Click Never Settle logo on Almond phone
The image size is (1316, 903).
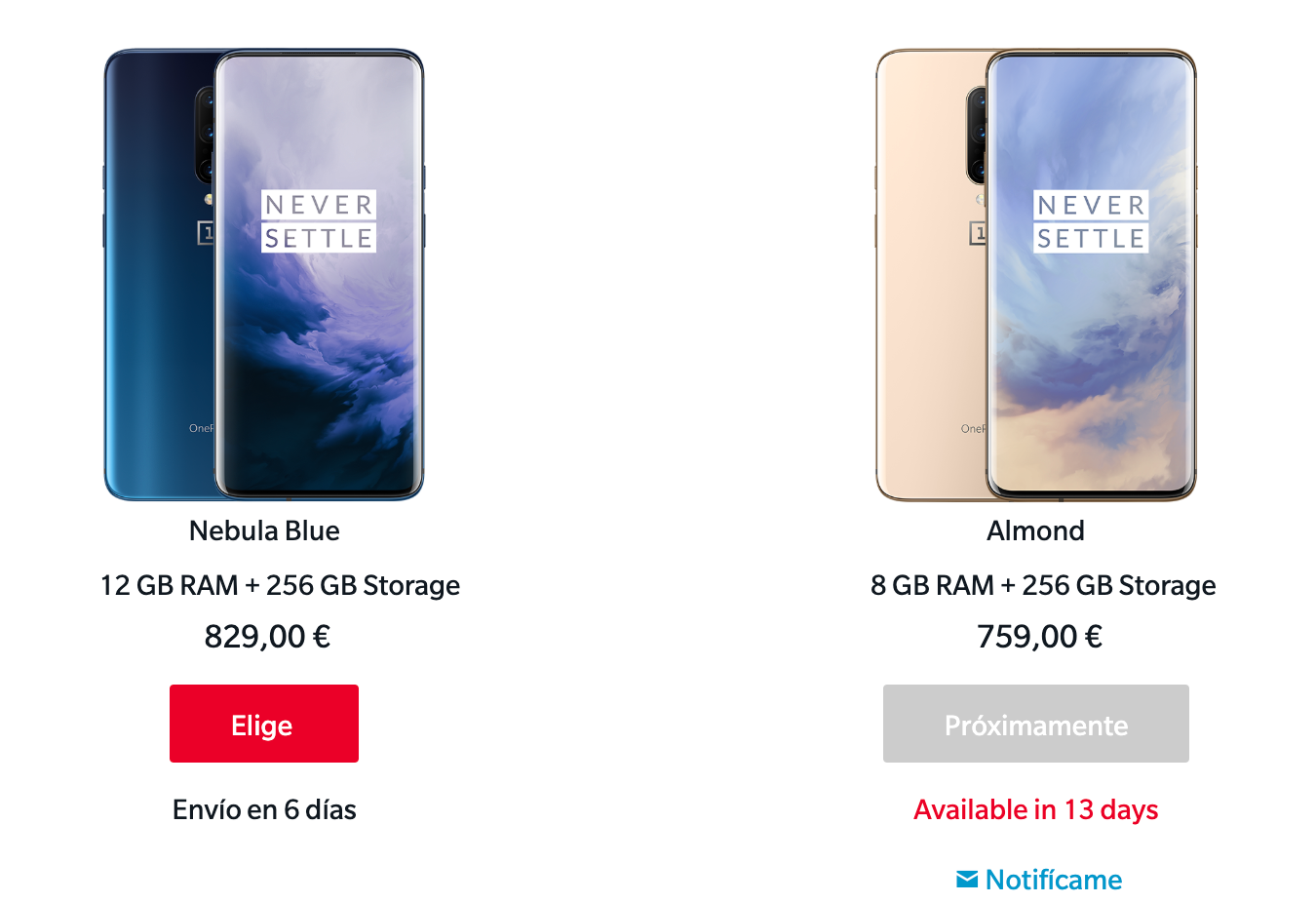click(1091, 221)
